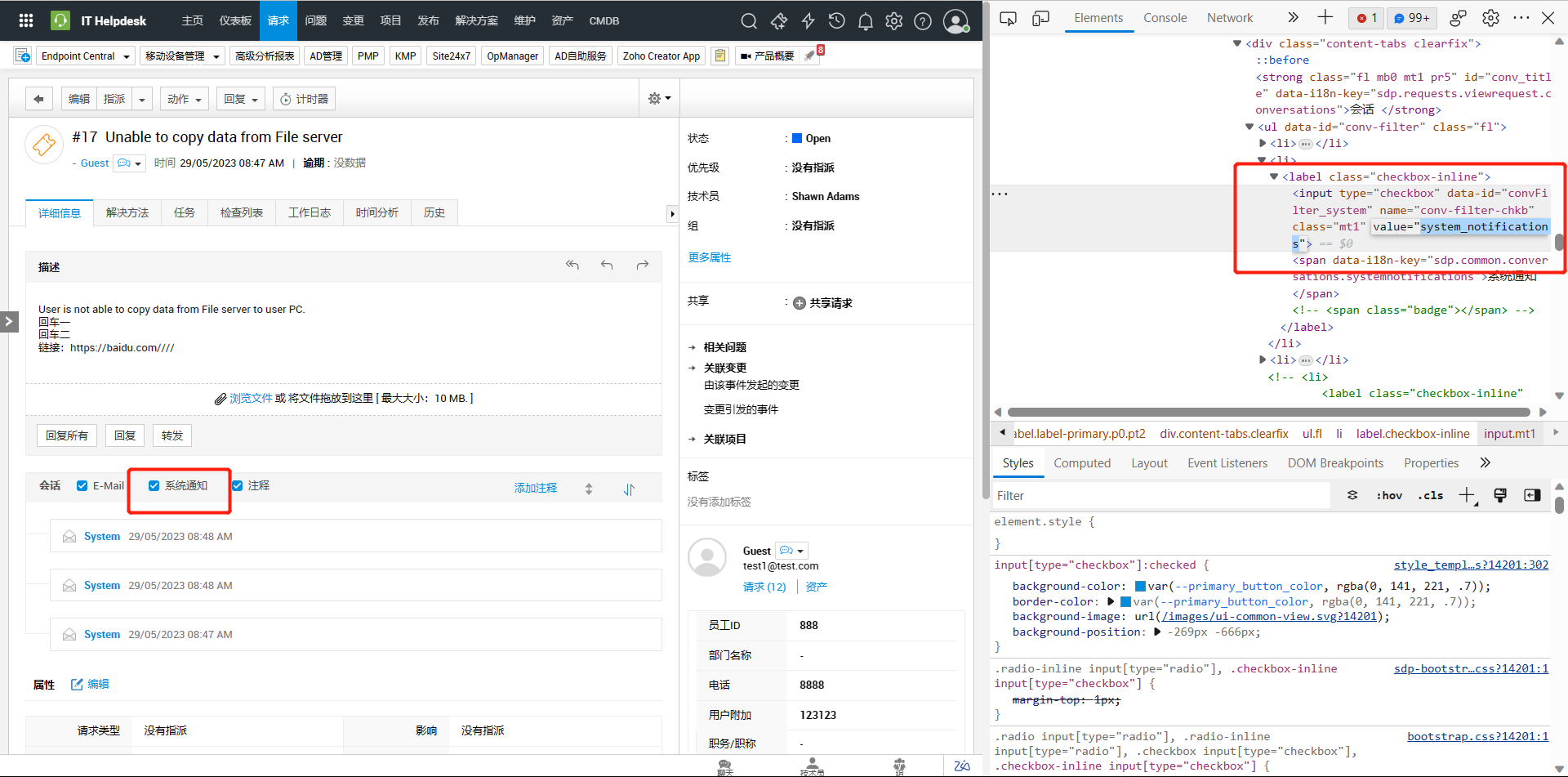Click the 浏览文件 attachment link
This screenshot has height=777, width=1568.
click(x=251, y=398)
